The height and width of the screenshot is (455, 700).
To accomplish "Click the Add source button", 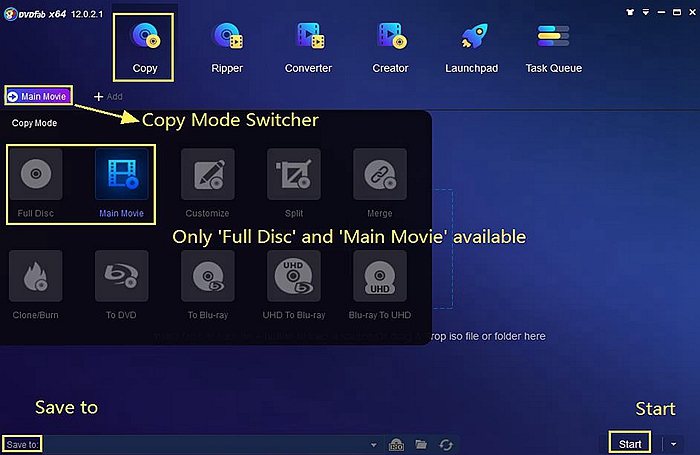I will pyautogui.click(x=108, y=96).
